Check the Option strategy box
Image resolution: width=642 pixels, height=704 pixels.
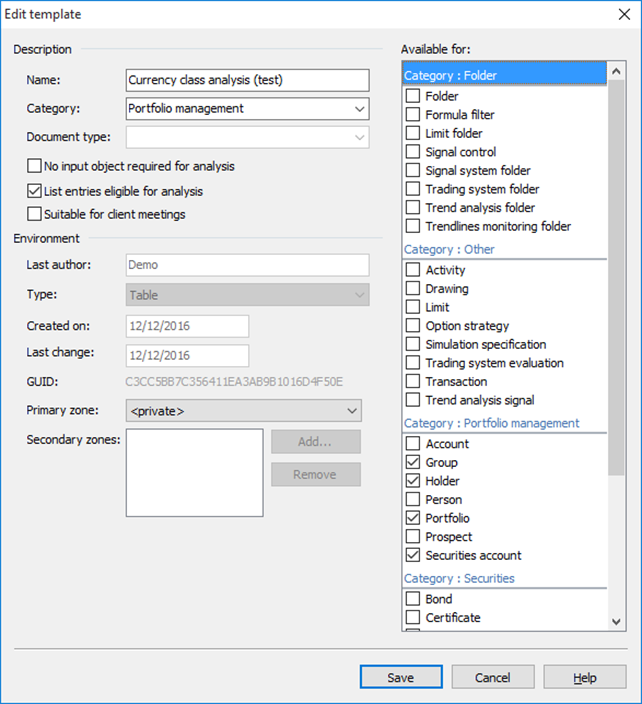(413, 326)
